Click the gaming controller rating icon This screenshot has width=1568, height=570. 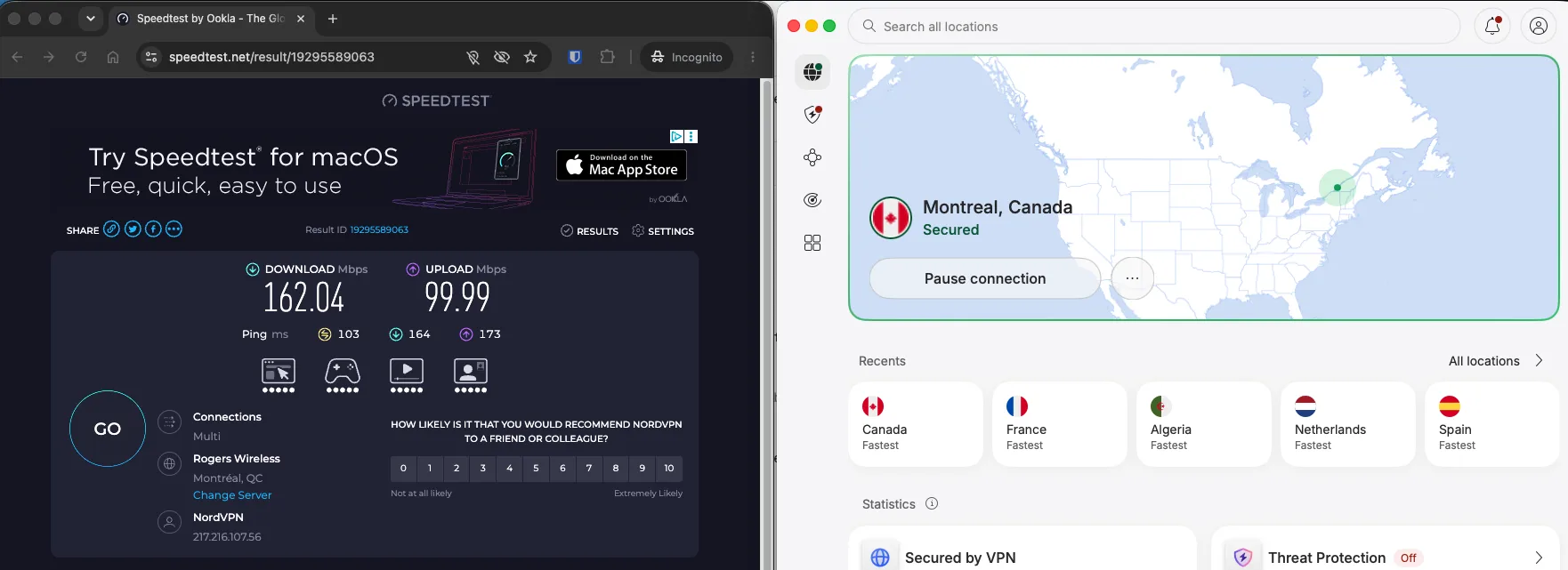[x=343, y=374]
